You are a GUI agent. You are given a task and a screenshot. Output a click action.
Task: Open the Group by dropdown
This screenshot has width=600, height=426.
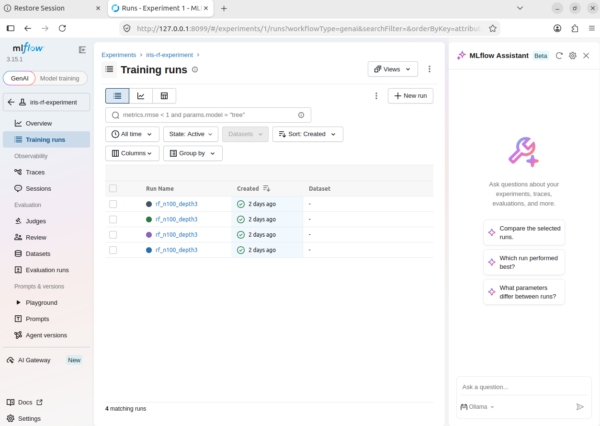(193, 153)
